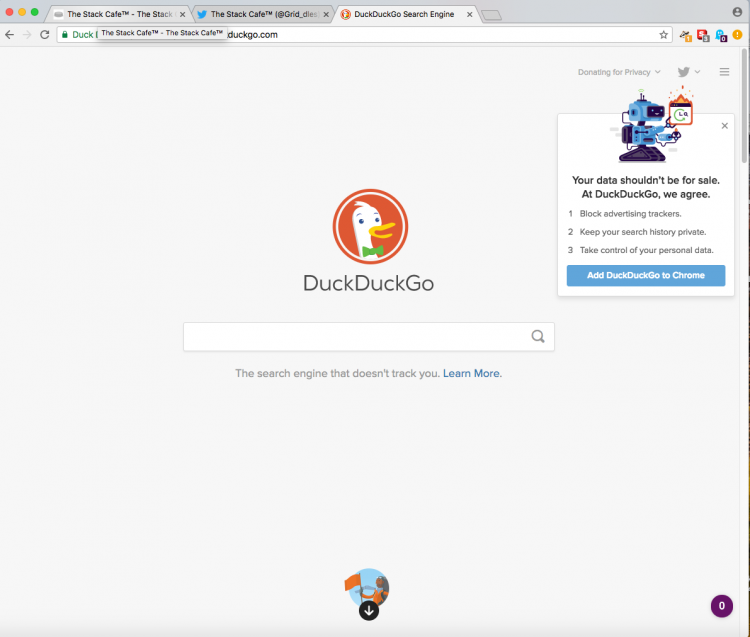The width and height of the screenshot is (750, 637).
Task: Click the robot illustration in the popup
Action: (x=651, y=126)
